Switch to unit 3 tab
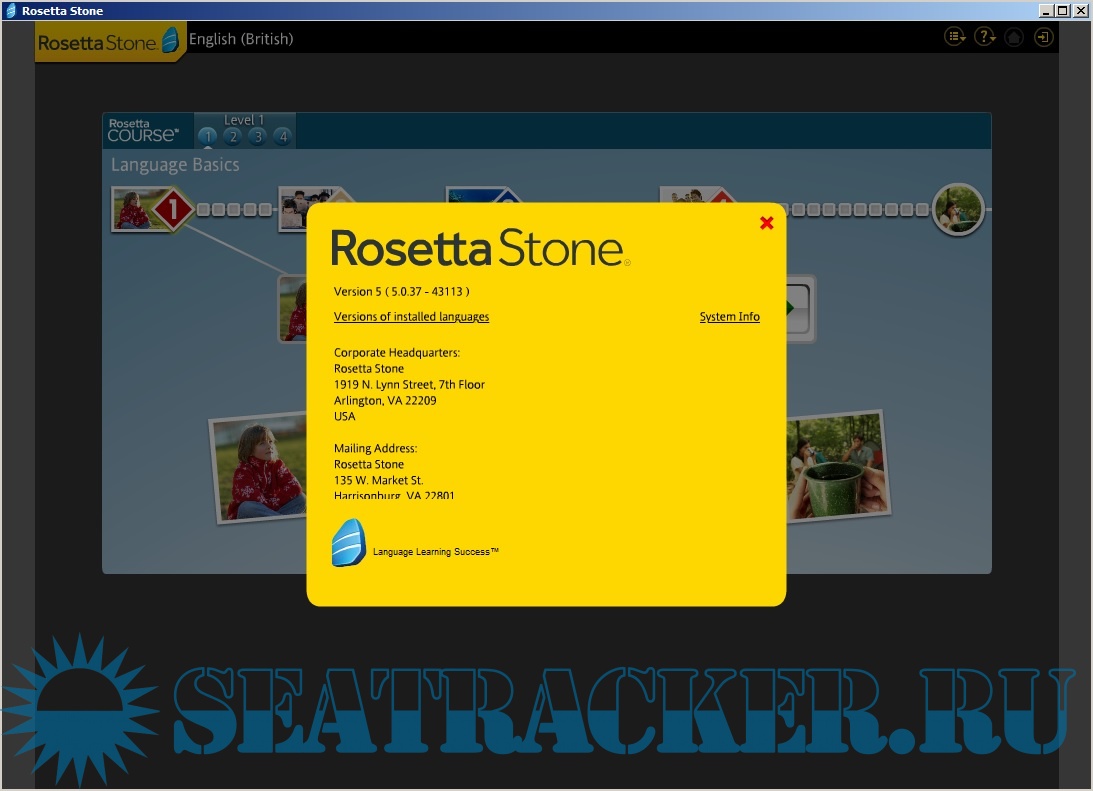 pyautogui.click(x=257, y=137)
